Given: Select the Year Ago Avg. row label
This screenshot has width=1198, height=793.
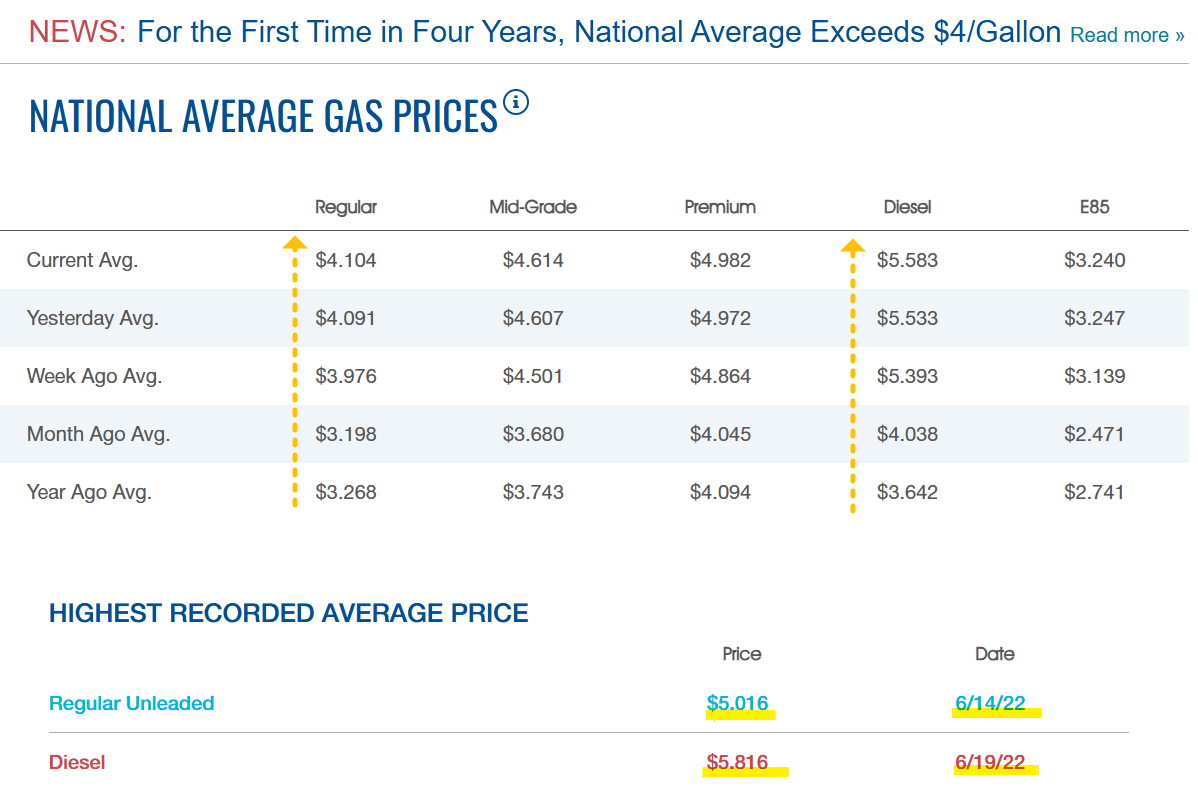Looking at the screenshot, I should (x=89, y=492).
